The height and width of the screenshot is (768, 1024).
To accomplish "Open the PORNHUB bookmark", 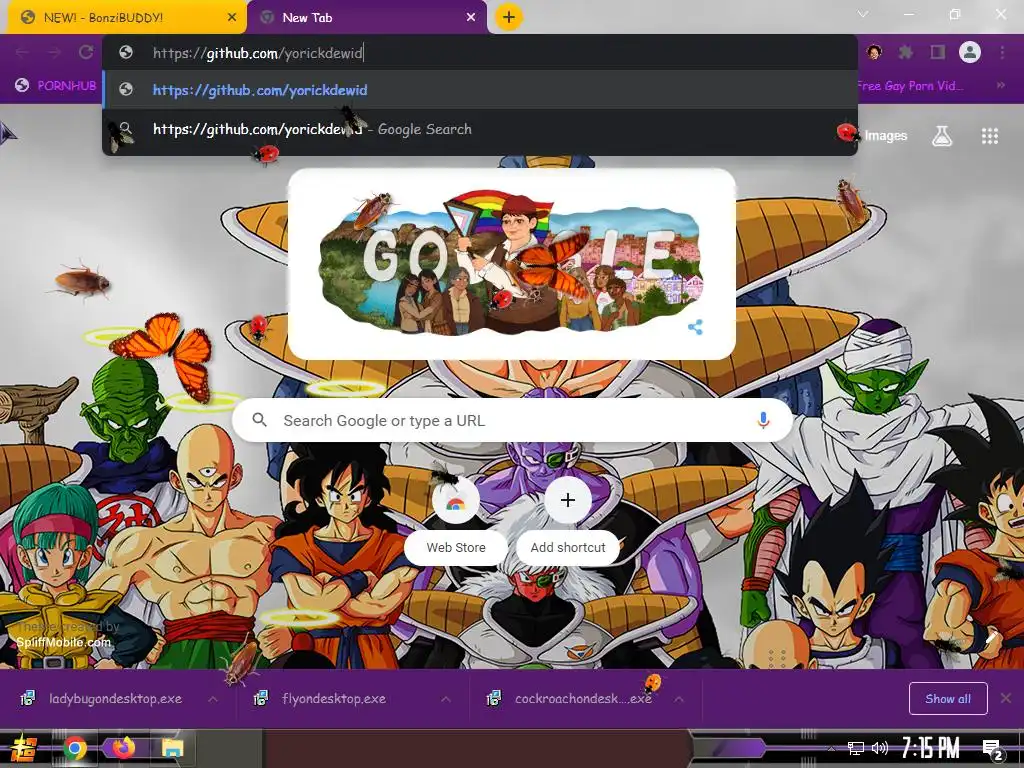I will coord(56,86).
